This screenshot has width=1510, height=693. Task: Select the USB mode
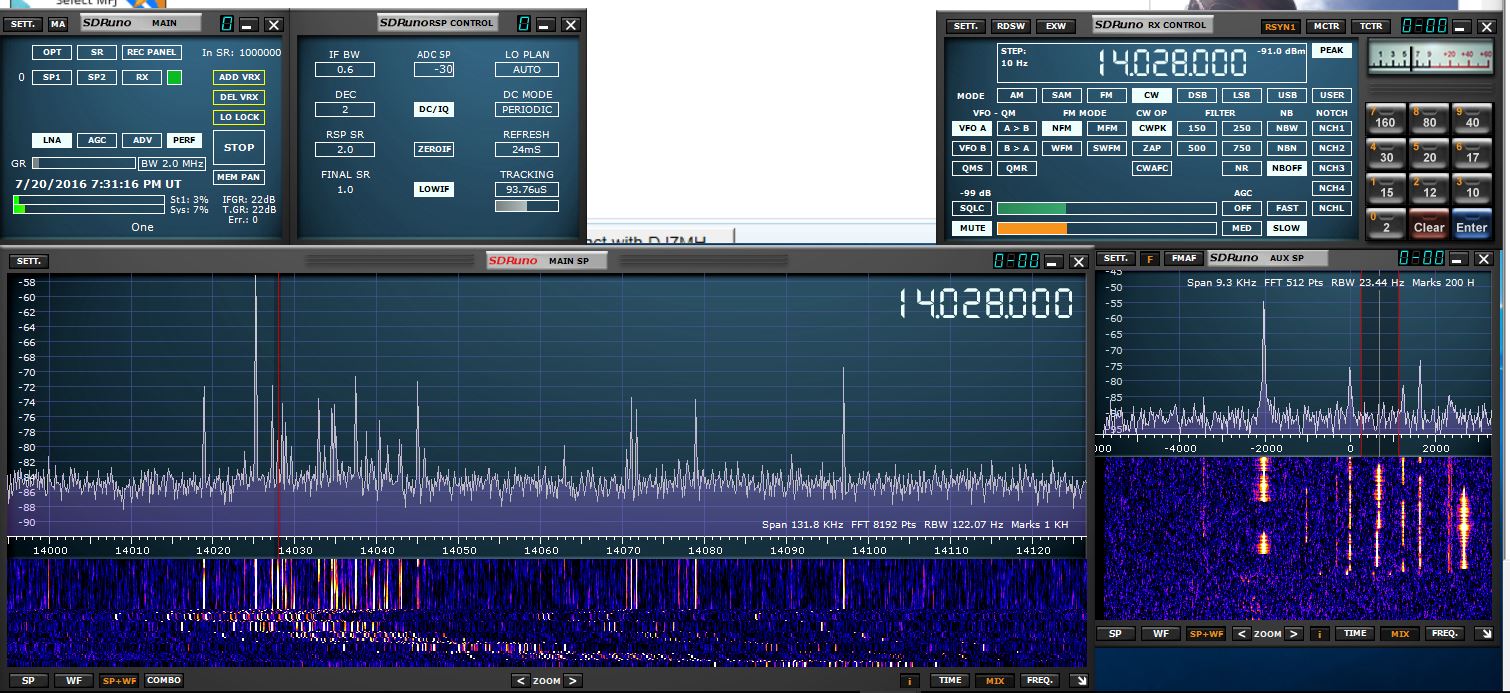pos(1286,96)
